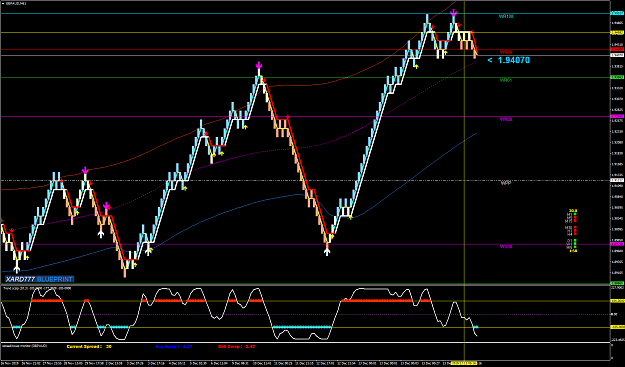Viewport: 625px width, 367px height.
Task: Click the green level label under green line
Action: (506, 80)
